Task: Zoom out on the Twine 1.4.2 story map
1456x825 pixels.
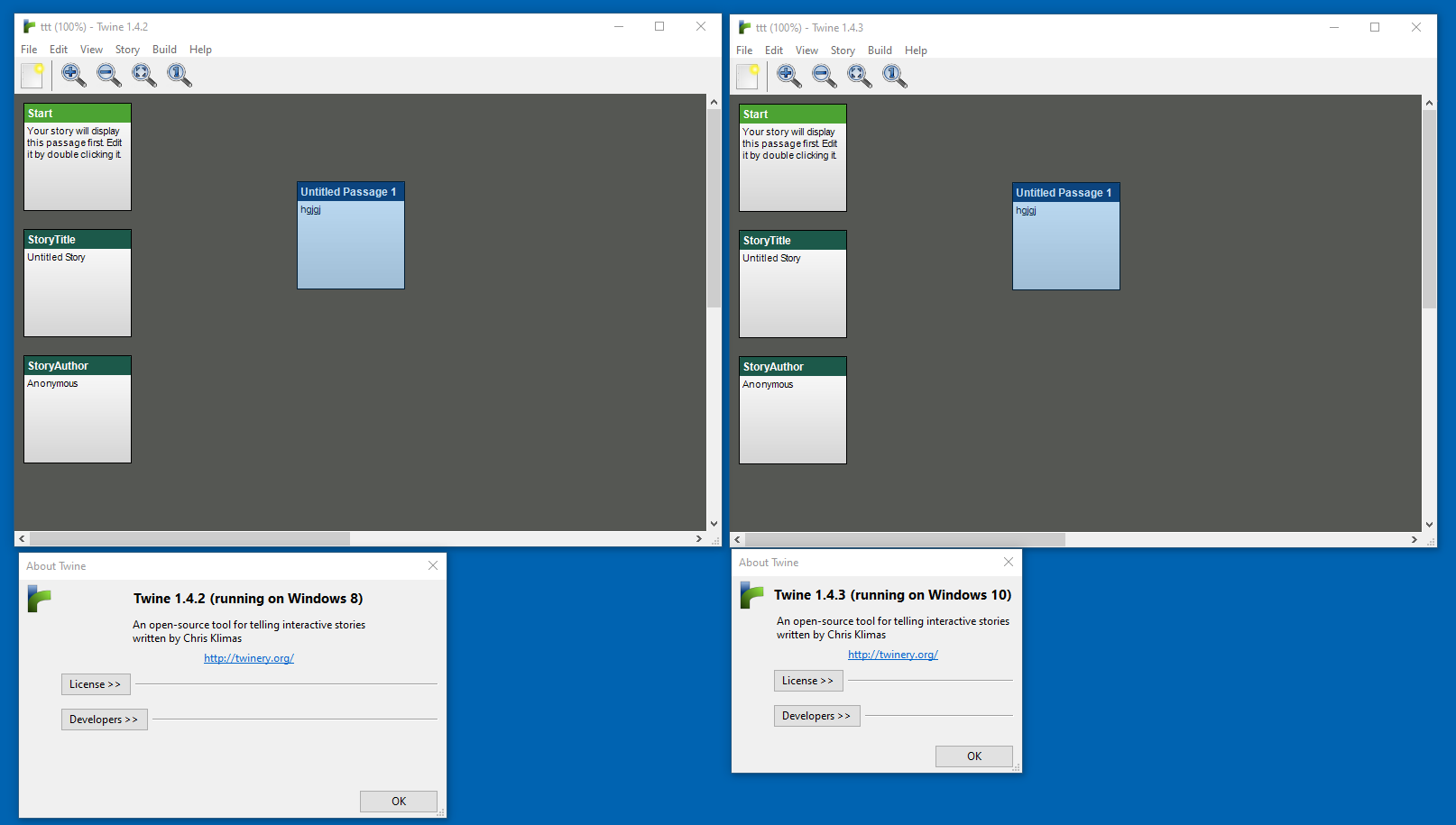Action: click(x=108, y=76)
